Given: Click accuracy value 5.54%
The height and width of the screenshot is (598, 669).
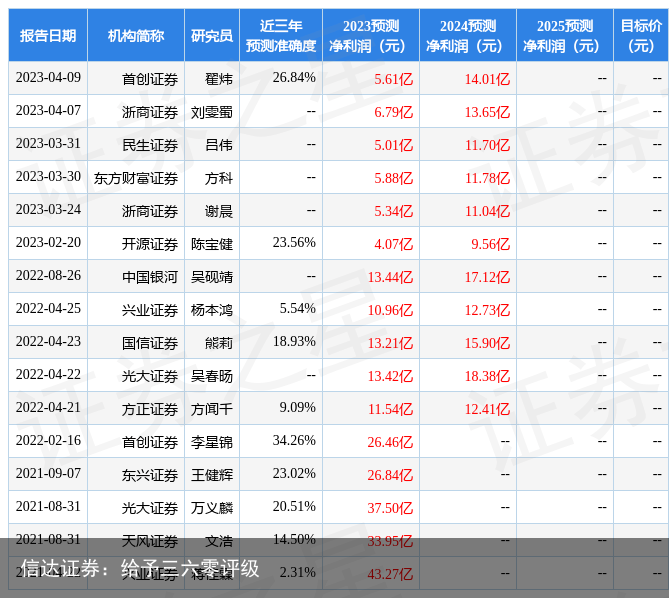Looking at the screenshot, I should click(x=297, y=308).
